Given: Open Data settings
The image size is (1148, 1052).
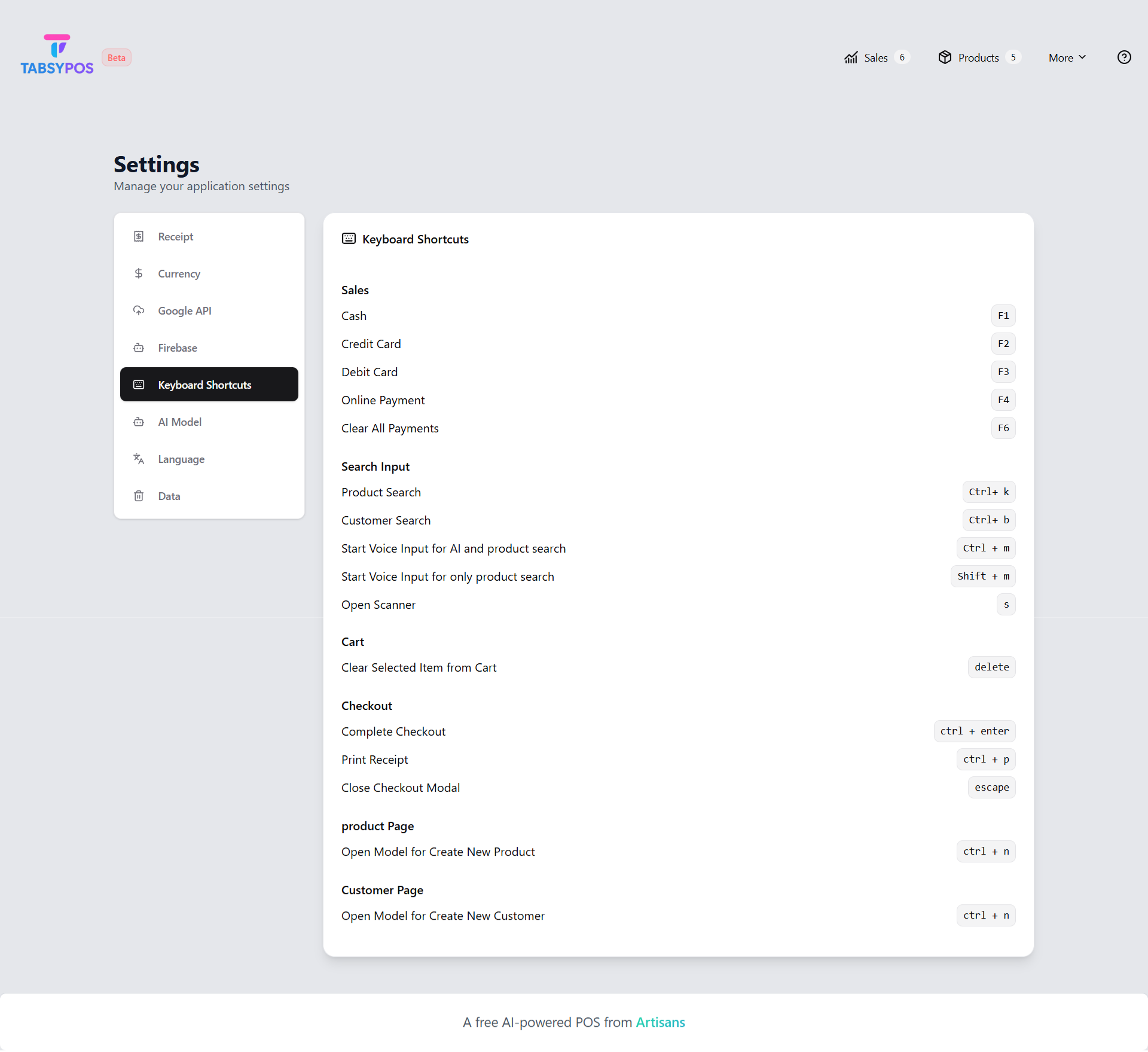Looking at the screenshot, I should click(209, 496).
